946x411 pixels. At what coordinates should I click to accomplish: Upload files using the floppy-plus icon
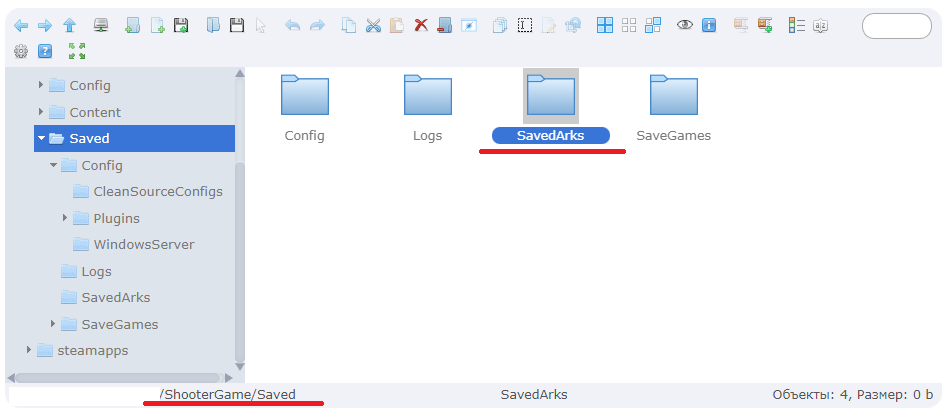click(181, 25)
